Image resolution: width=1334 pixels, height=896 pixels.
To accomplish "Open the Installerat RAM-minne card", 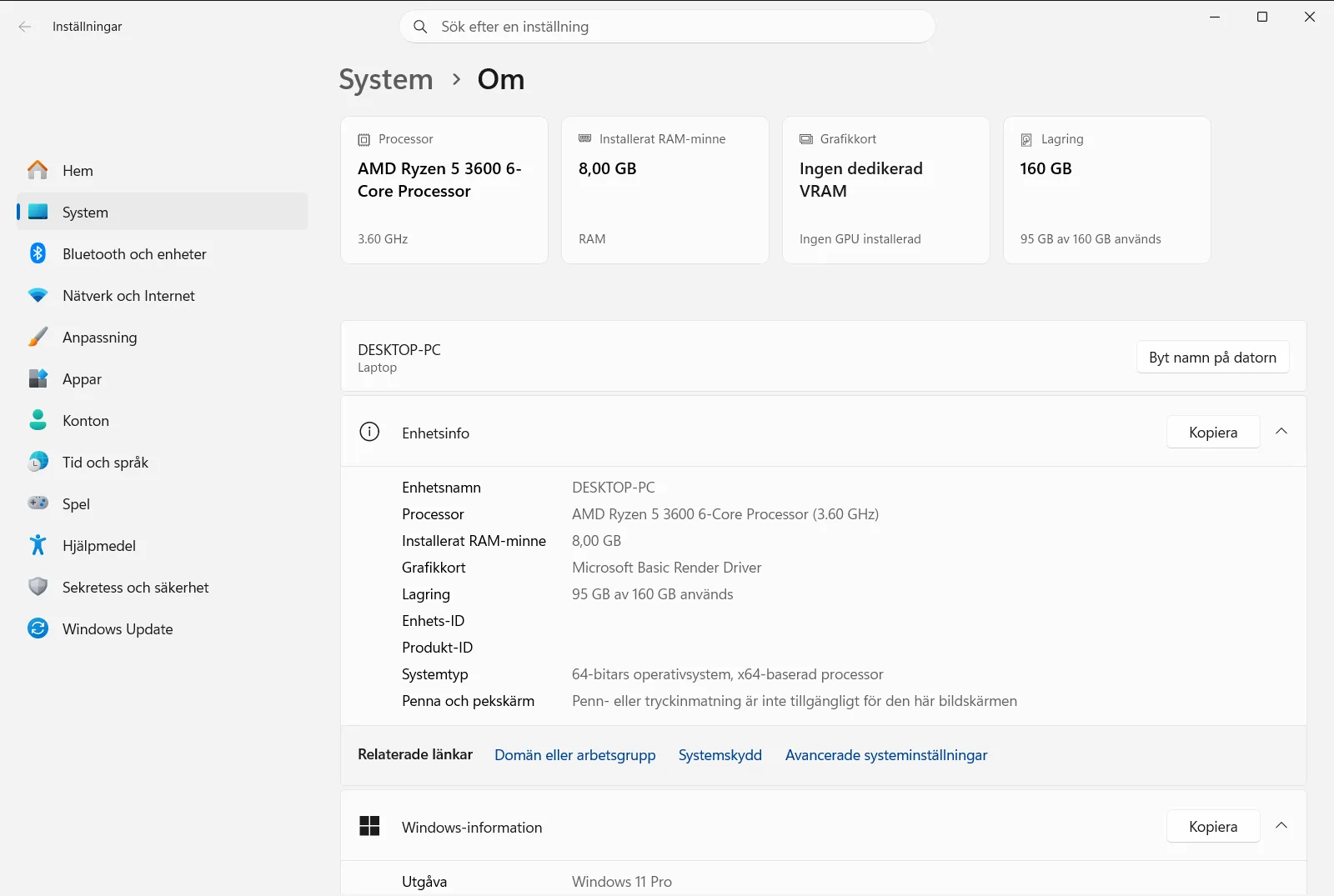I will [665, 190].
